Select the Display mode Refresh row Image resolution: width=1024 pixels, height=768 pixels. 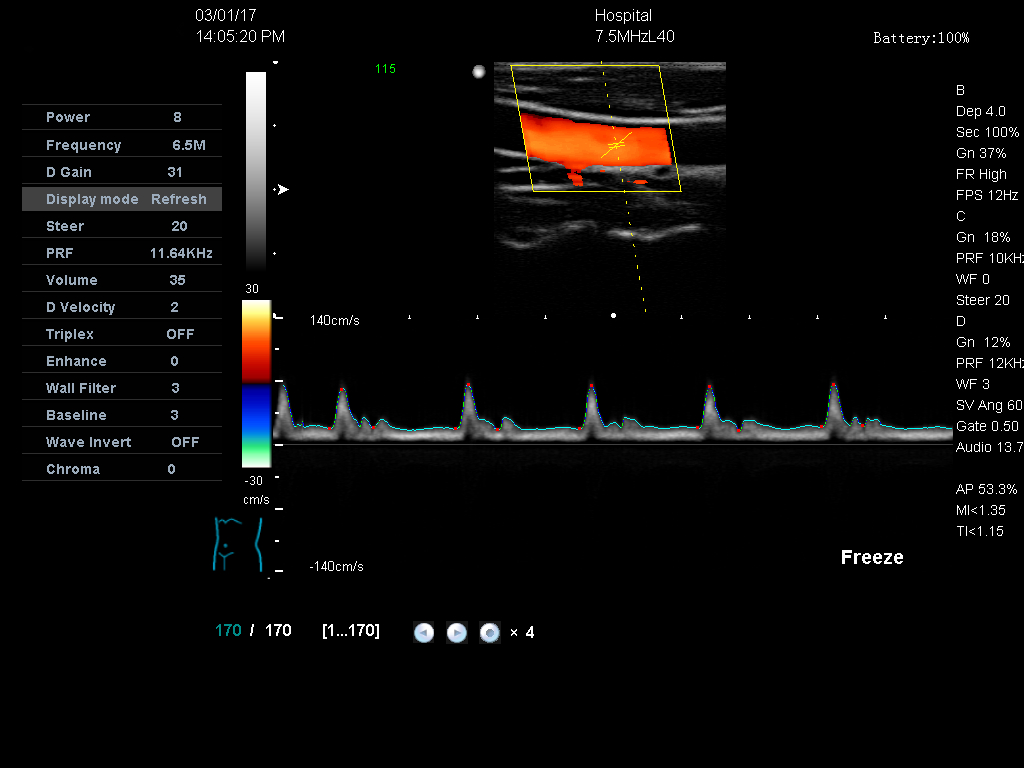[121, 199]
